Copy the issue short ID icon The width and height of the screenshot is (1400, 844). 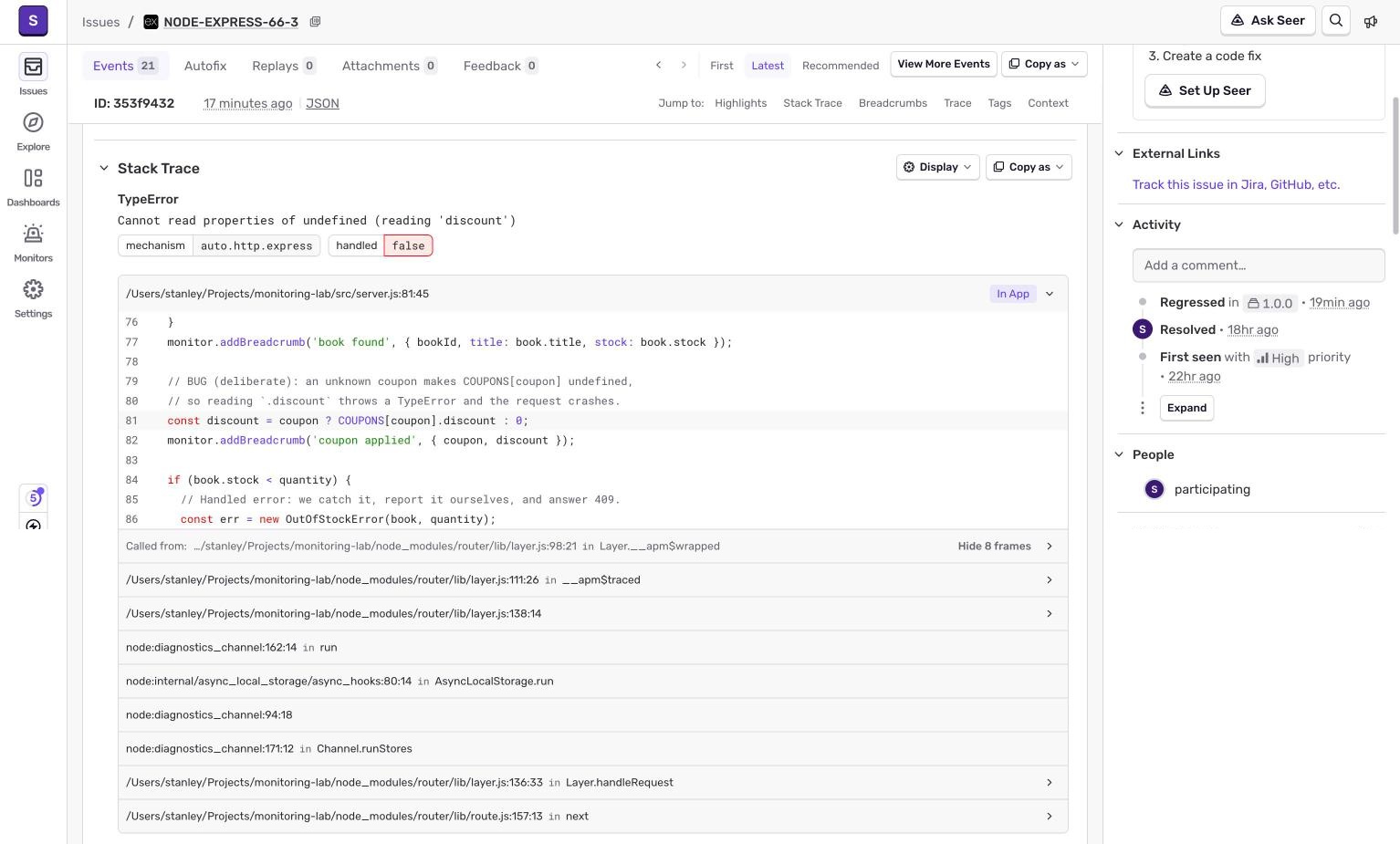[x=315, y=22]
